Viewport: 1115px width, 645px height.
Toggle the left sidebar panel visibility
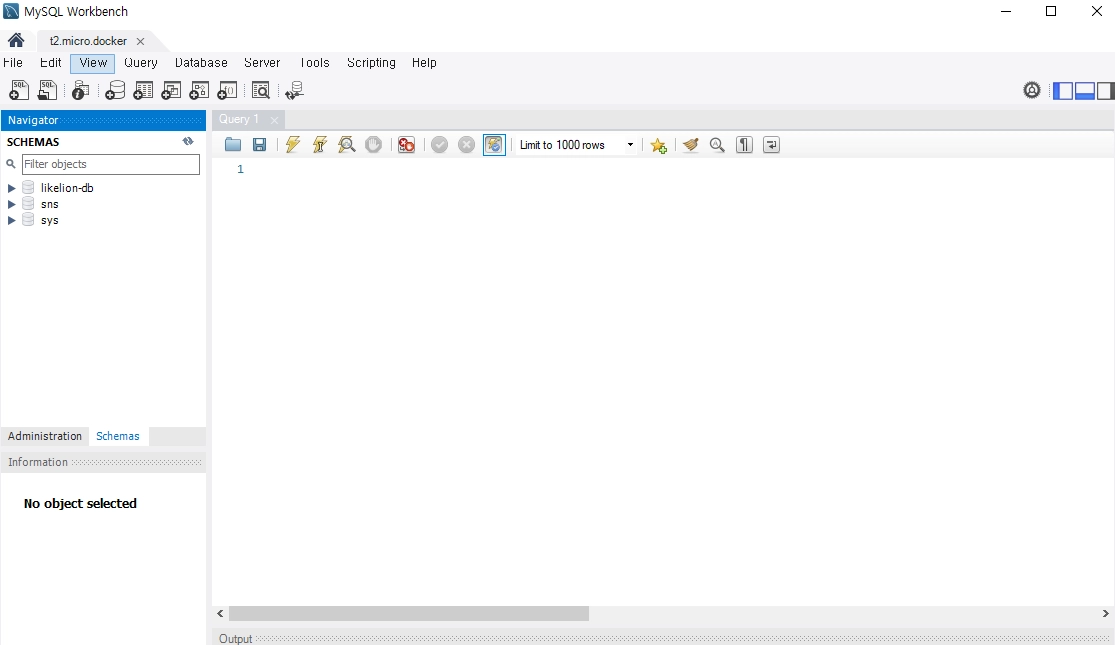pyautogui.click(x=1063, y=90)
